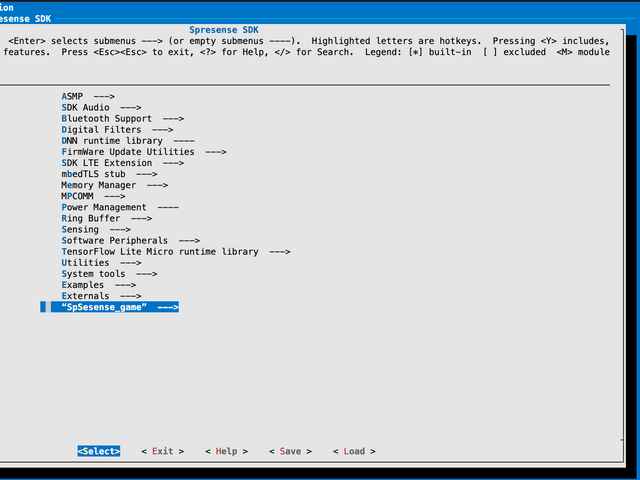The width and height of the screenshot is (640, 480).
Task: Open the Bluetooth Support submenu
Action: click(x=122, y=118)
